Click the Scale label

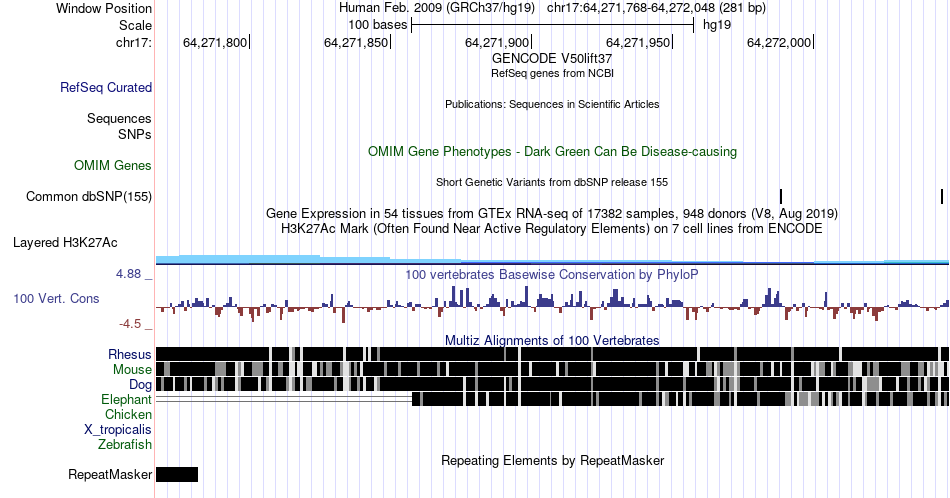pos(135,25)
